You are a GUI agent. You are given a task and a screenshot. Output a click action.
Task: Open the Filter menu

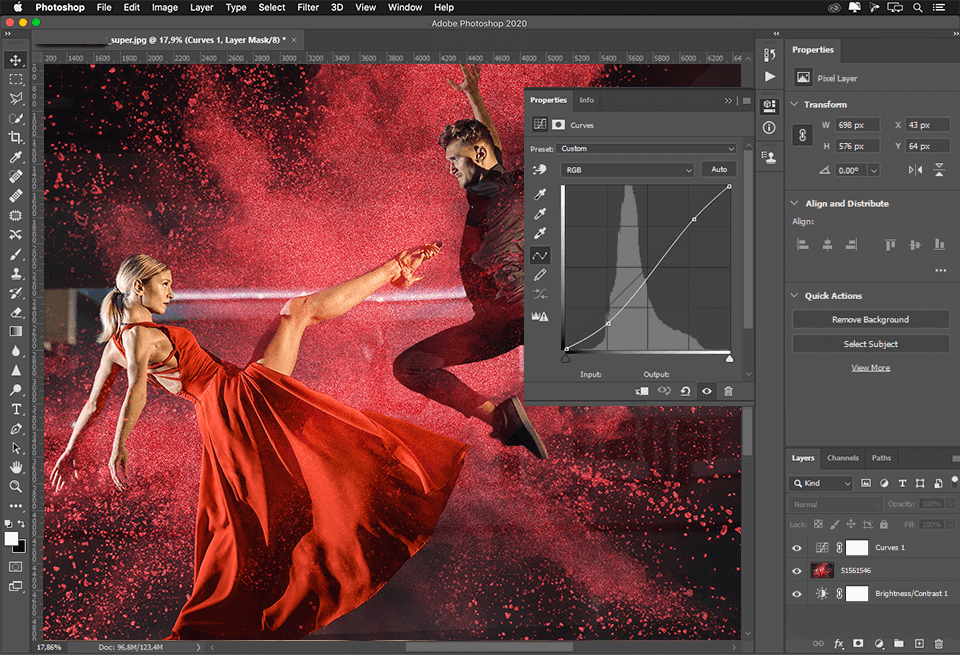click(307, 7)
